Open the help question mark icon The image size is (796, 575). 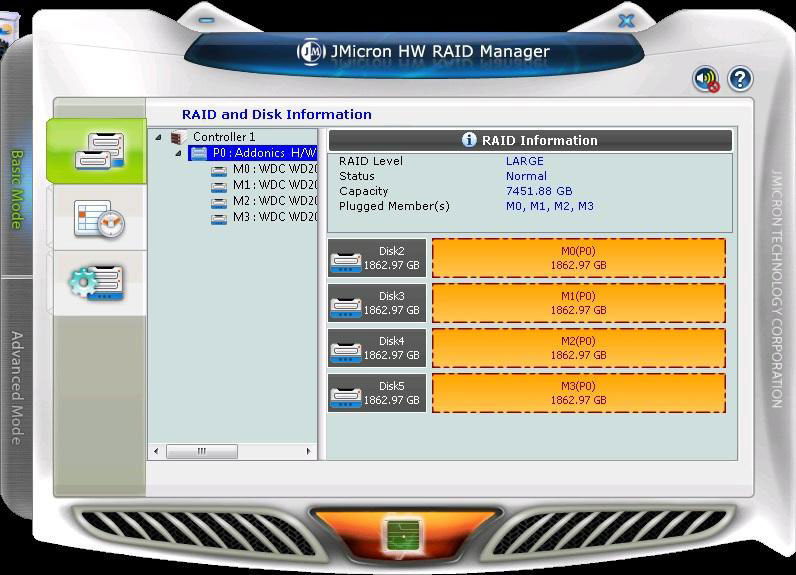click(740, 79)
